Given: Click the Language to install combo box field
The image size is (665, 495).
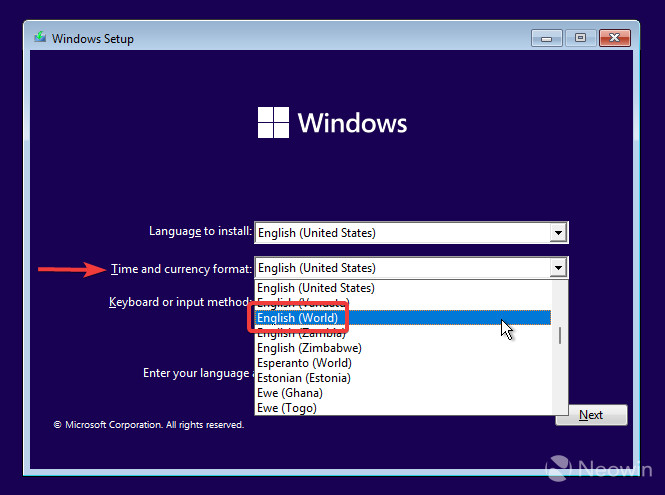Looking at the screenshot, I should pyautogui.click(x=411, y=232).
